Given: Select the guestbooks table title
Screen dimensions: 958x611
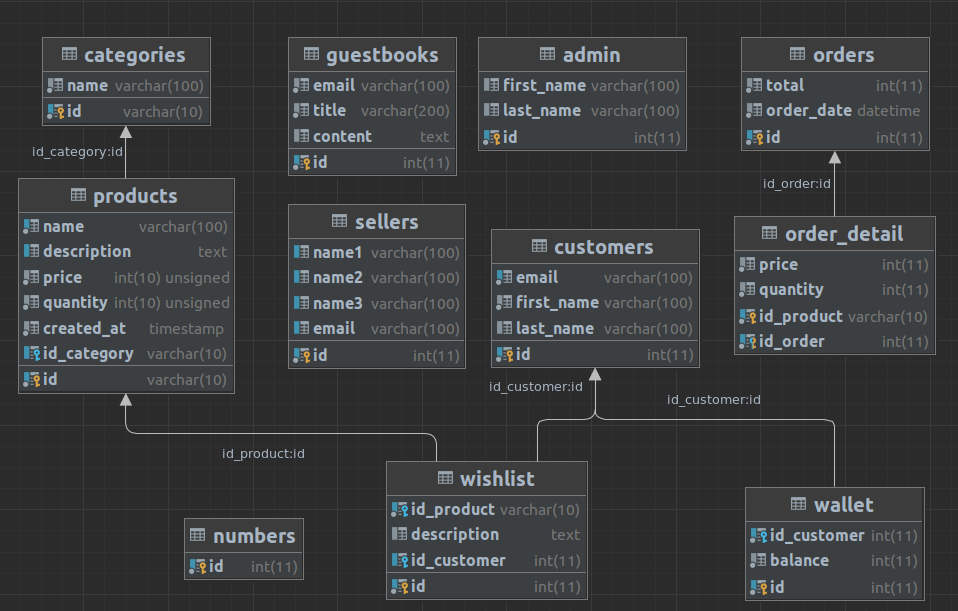Looking at the screenshot, I should coord(382,55).
